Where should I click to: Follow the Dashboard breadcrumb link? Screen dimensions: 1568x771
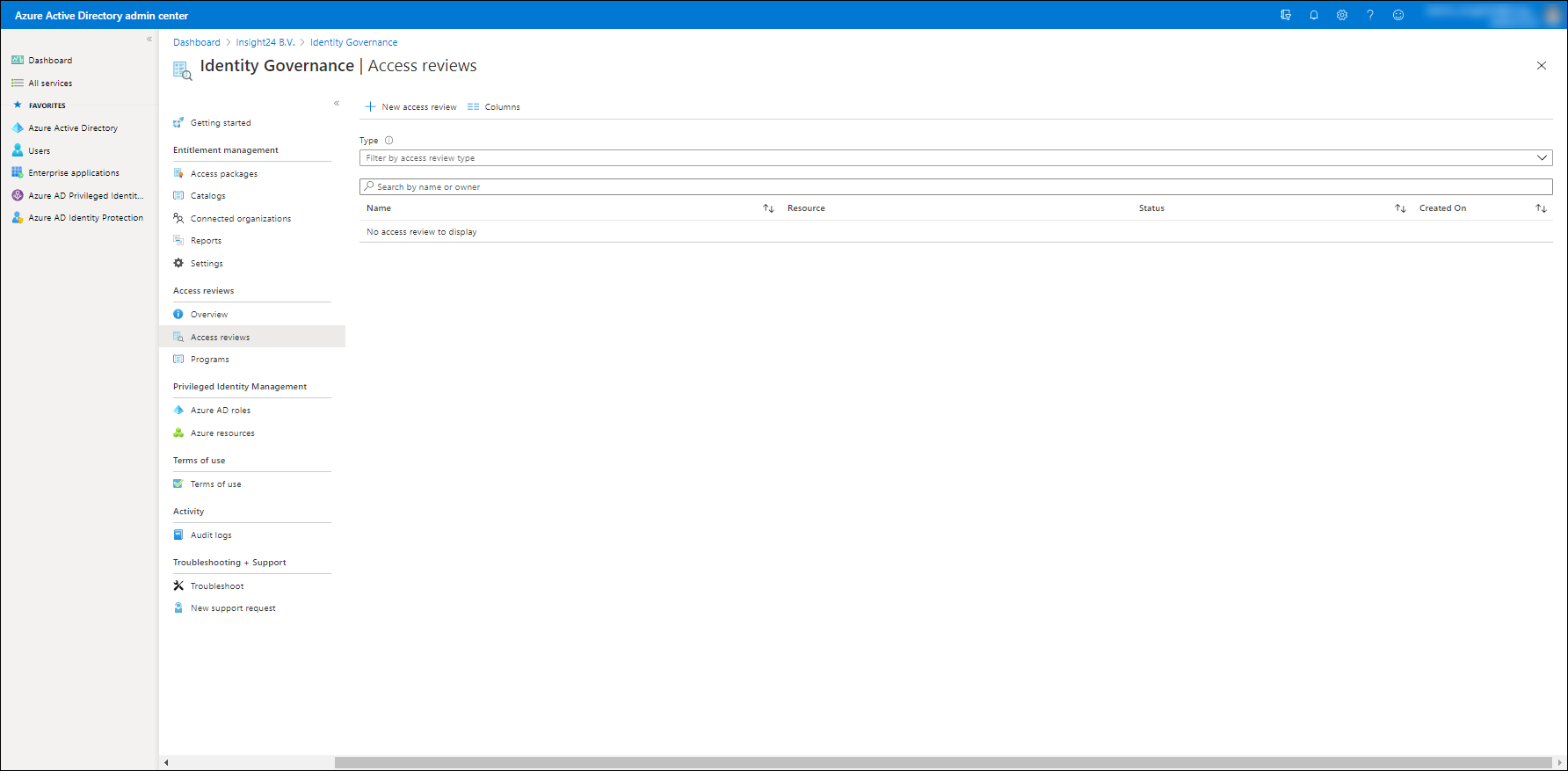(197, 42)
